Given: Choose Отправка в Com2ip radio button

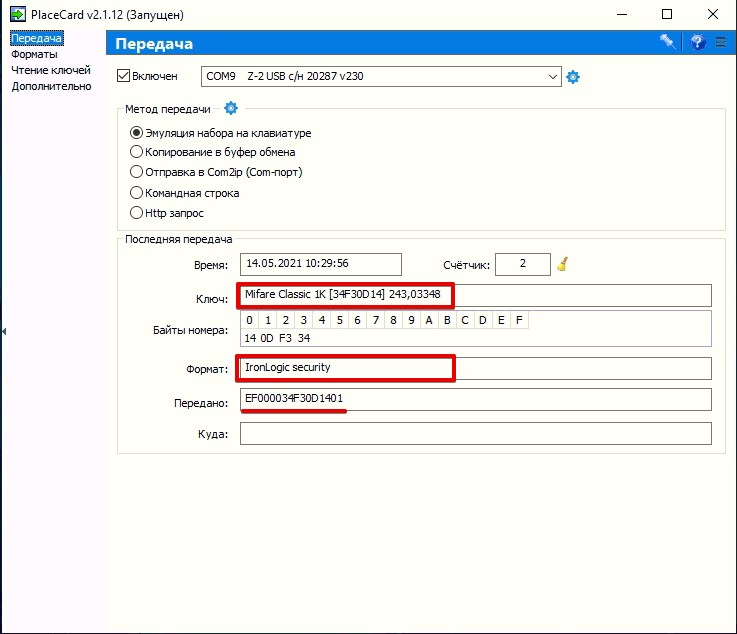Looking at the screenshot, I should 137,172.
